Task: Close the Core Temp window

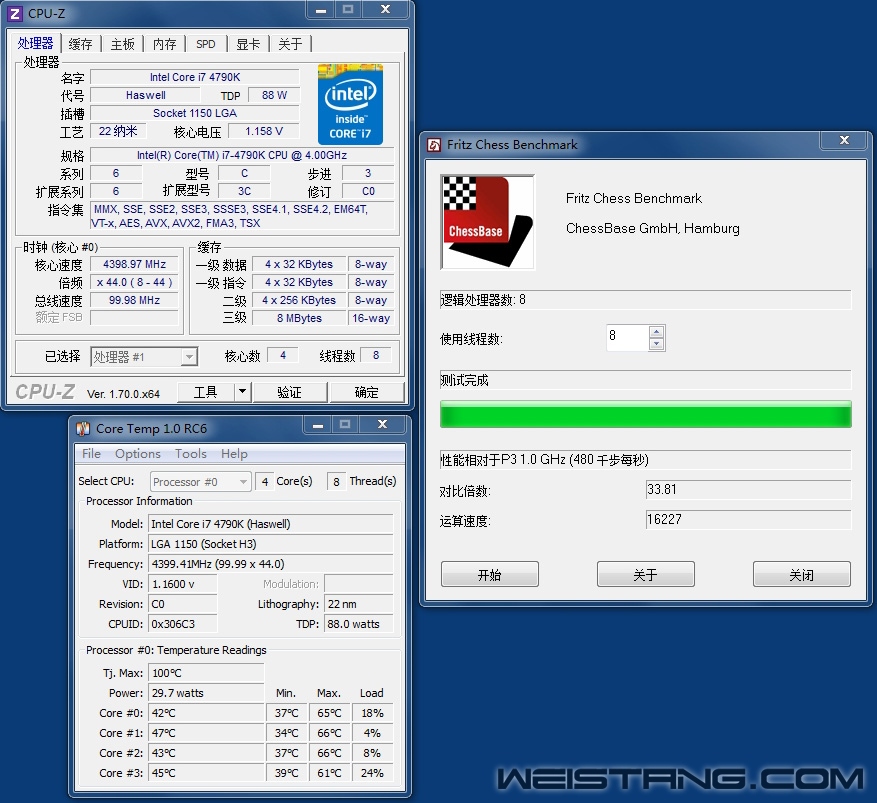Action: pyautogui.click(x=383, y=424)
